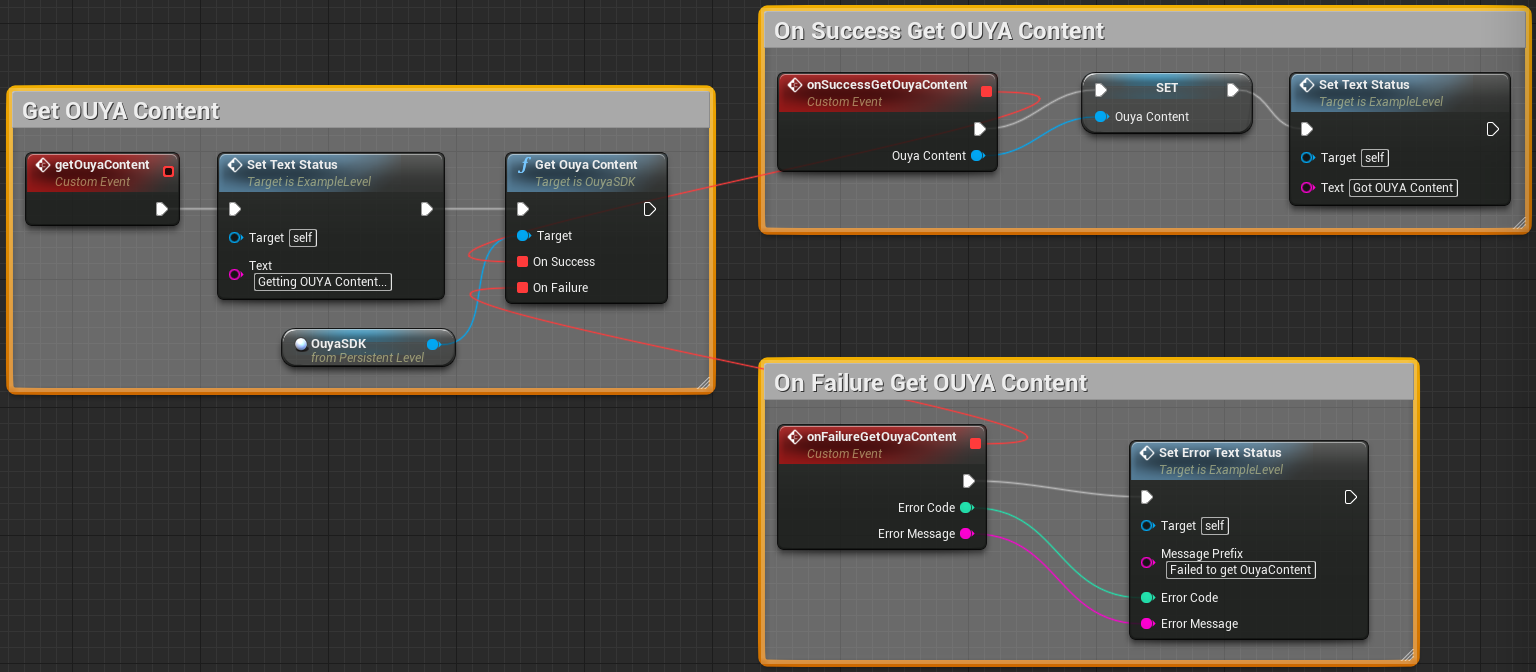Click resize handle of On Failure Get OUYA Content comment
The height and width of the screenshot is (672, 1536).
click(1408, 653)
